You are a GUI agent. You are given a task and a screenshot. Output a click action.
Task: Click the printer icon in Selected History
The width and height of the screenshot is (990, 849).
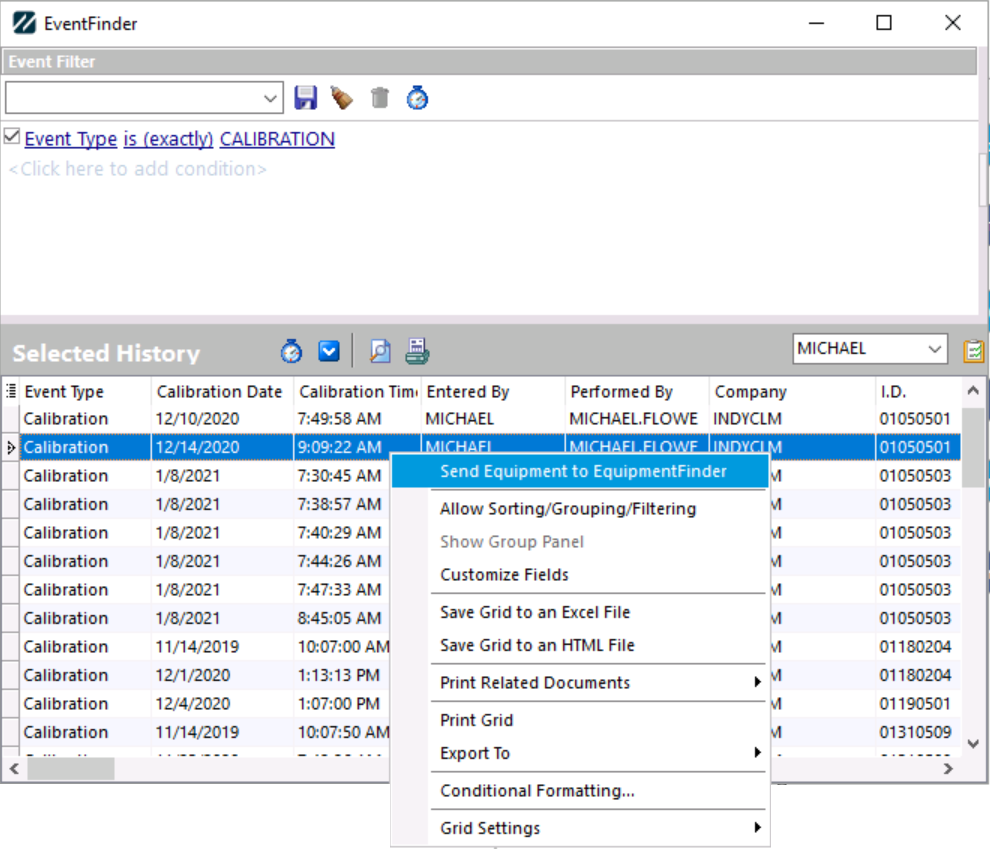click(417, 351)
